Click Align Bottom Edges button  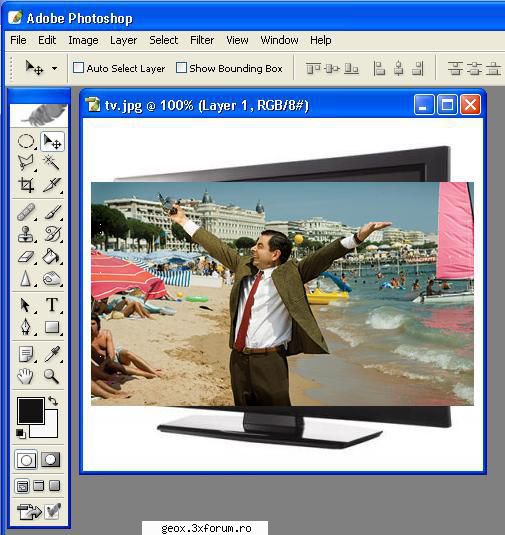click(x=351, y=69)
